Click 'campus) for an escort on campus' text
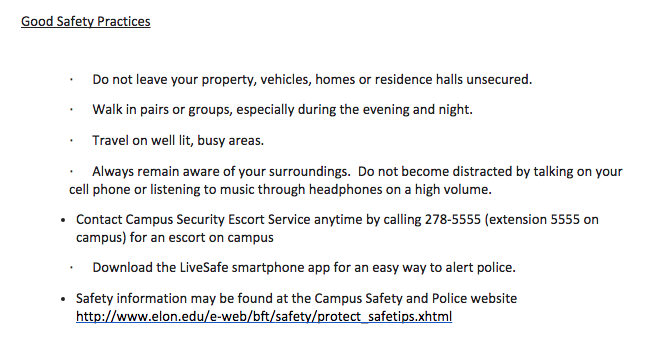 (x=175, y=238)
